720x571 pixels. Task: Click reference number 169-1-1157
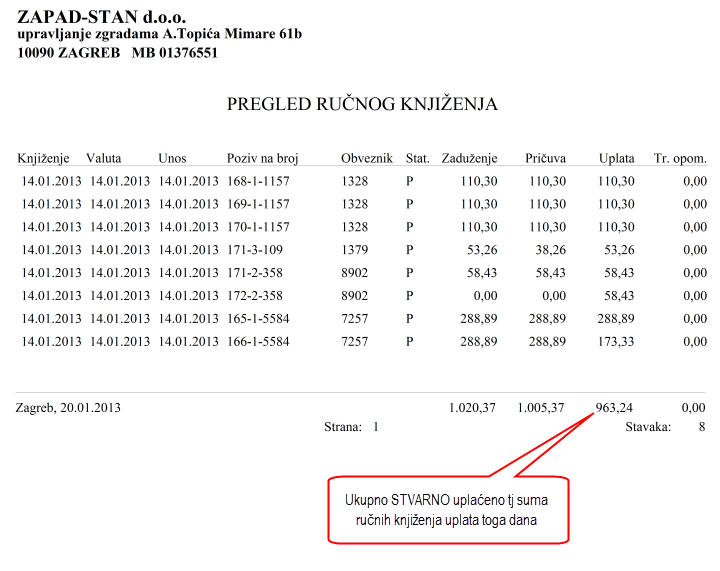[x=258, y=204]
